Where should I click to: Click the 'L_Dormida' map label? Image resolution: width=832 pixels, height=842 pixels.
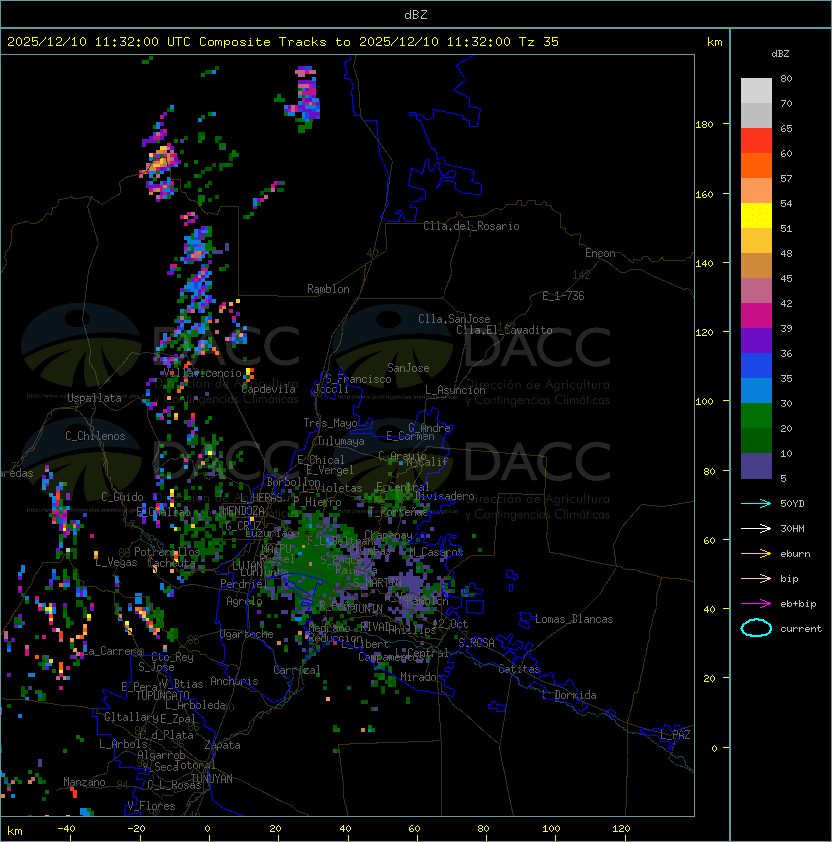(569, 695)
